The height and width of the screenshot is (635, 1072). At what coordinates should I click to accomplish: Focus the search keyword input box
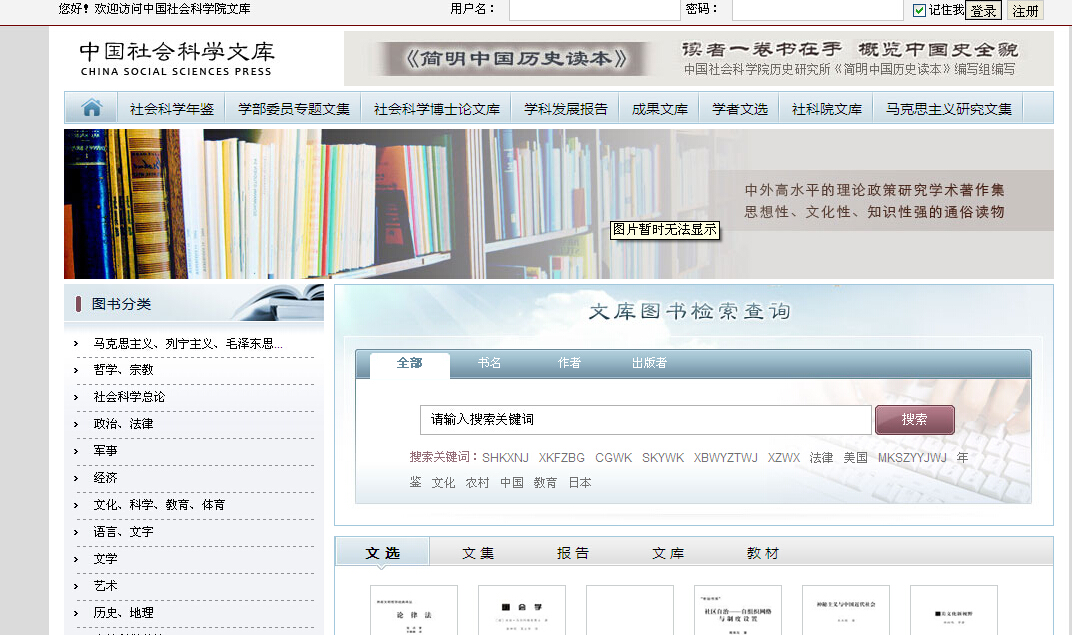tap(645, 420)
